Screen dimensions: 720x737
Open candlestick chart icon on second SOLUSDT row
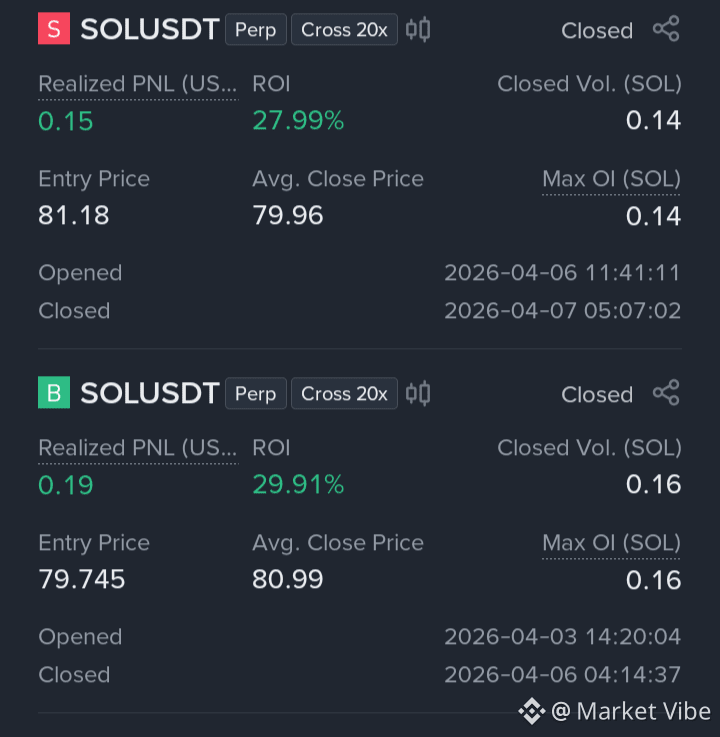(x=418, y=393)
